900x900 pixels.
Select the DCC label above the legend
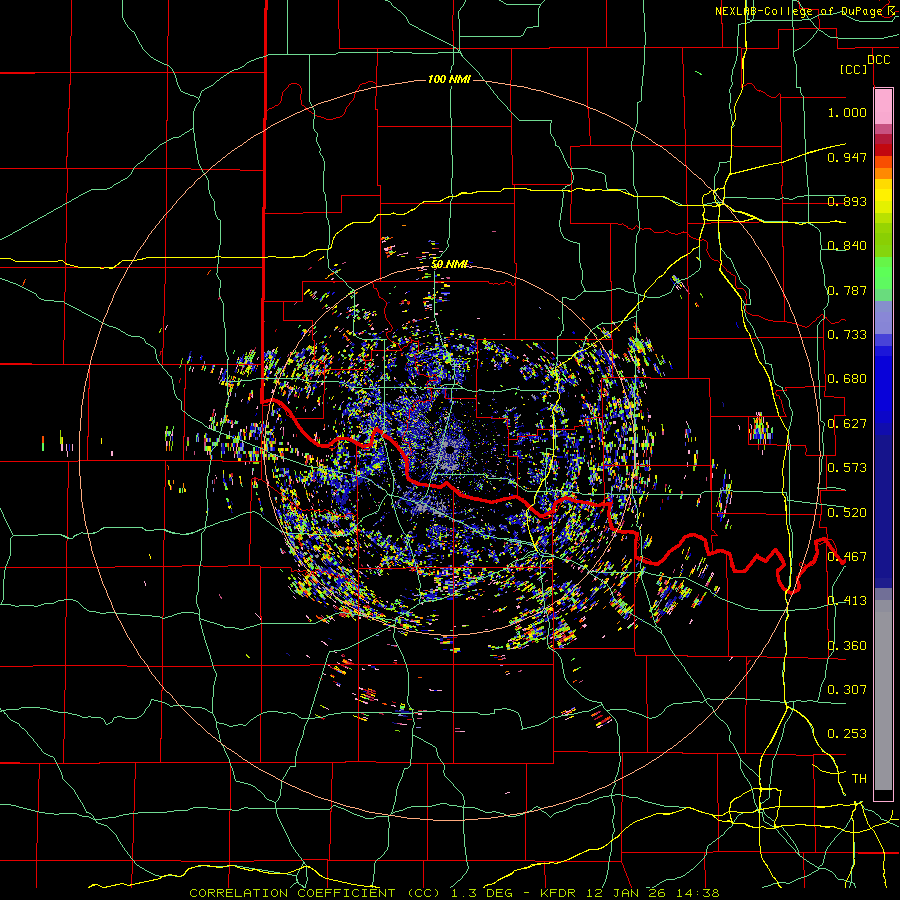[x=878, y=60]
